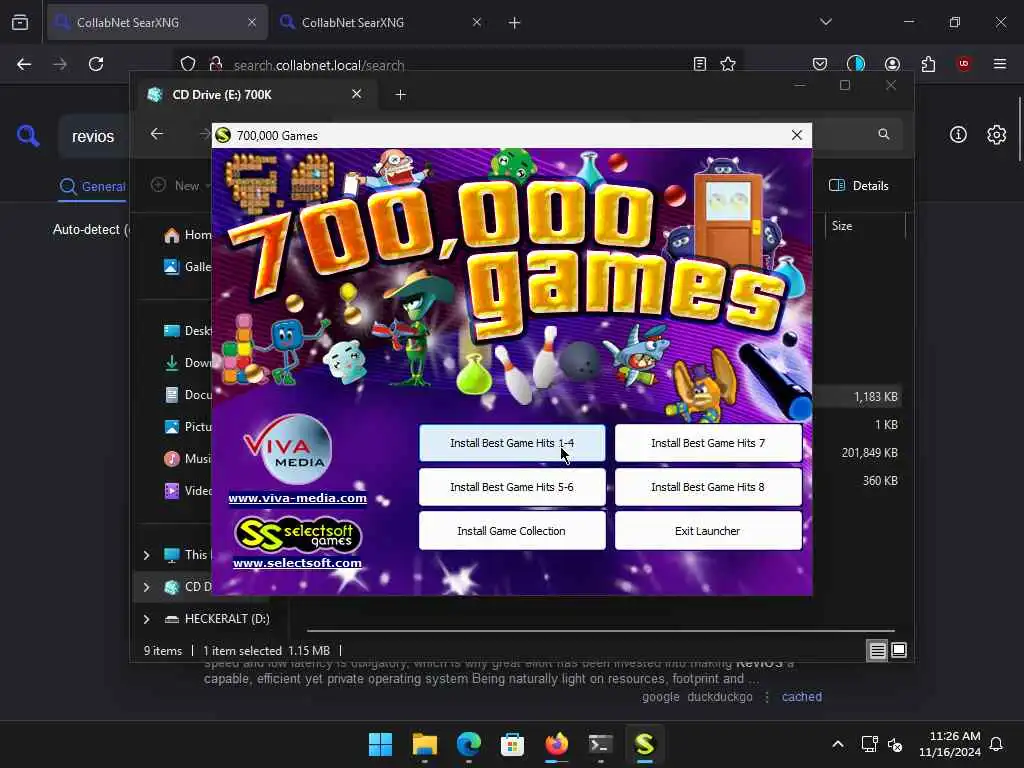Click Install Game Collection button
1024x768 pixels.
tap(512, 530)
